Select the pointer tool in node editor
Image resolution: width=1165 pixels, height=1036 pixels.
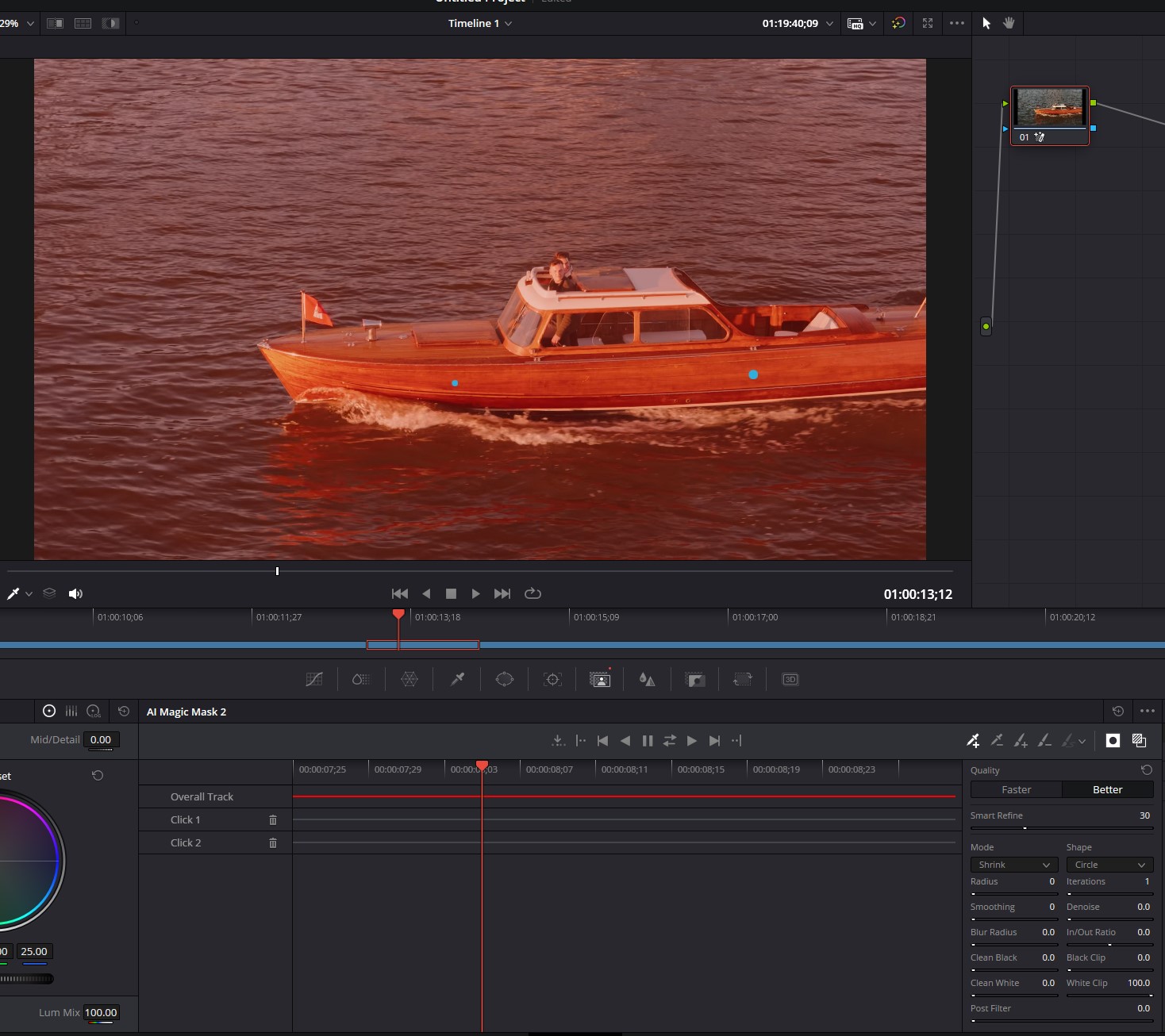click(986, 23)
